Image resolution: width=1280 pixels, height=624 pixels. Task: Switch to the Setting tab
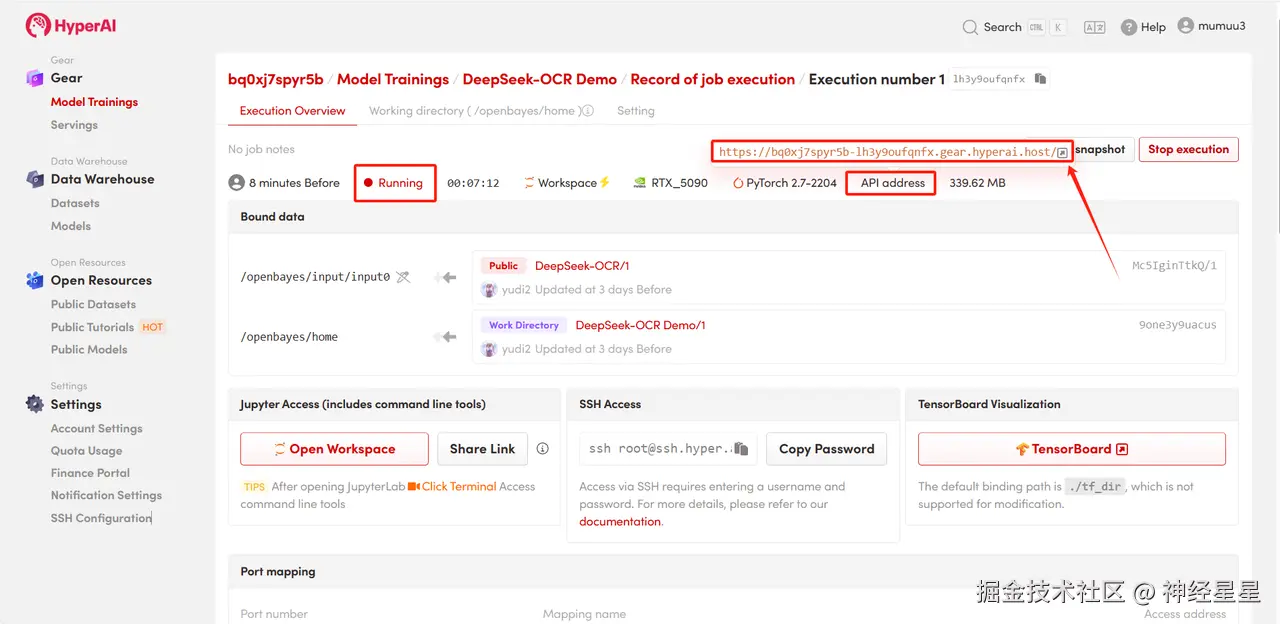click(635, 111)
